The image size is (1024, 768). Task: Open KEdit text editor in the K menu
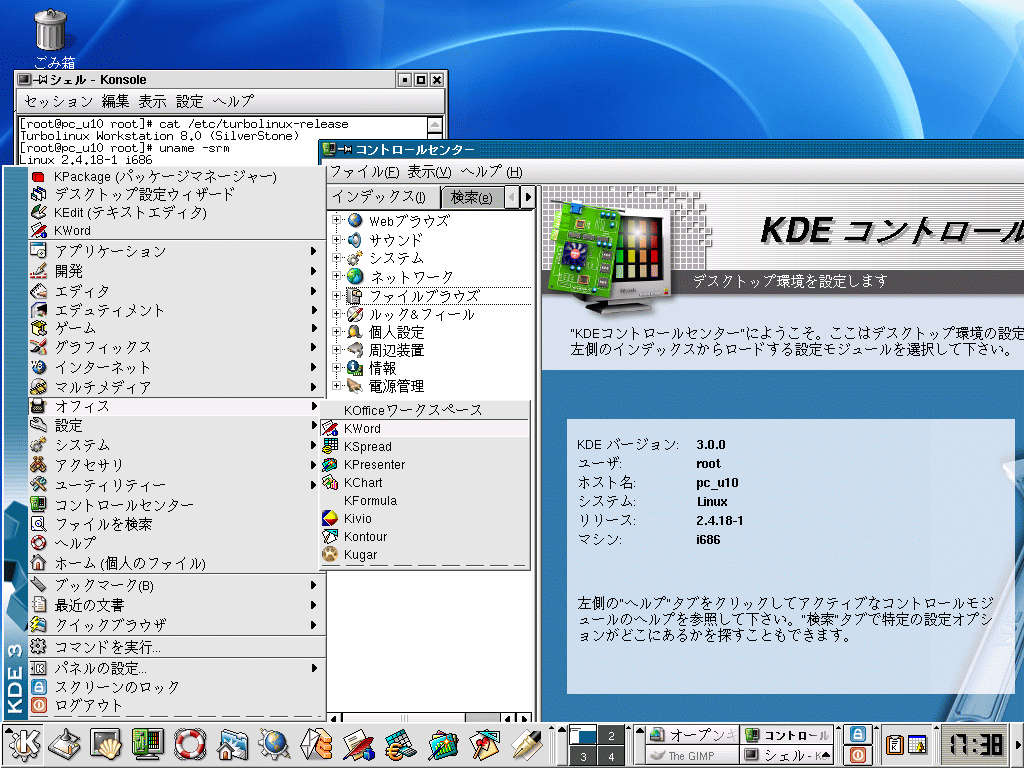[x=177, y=212]
